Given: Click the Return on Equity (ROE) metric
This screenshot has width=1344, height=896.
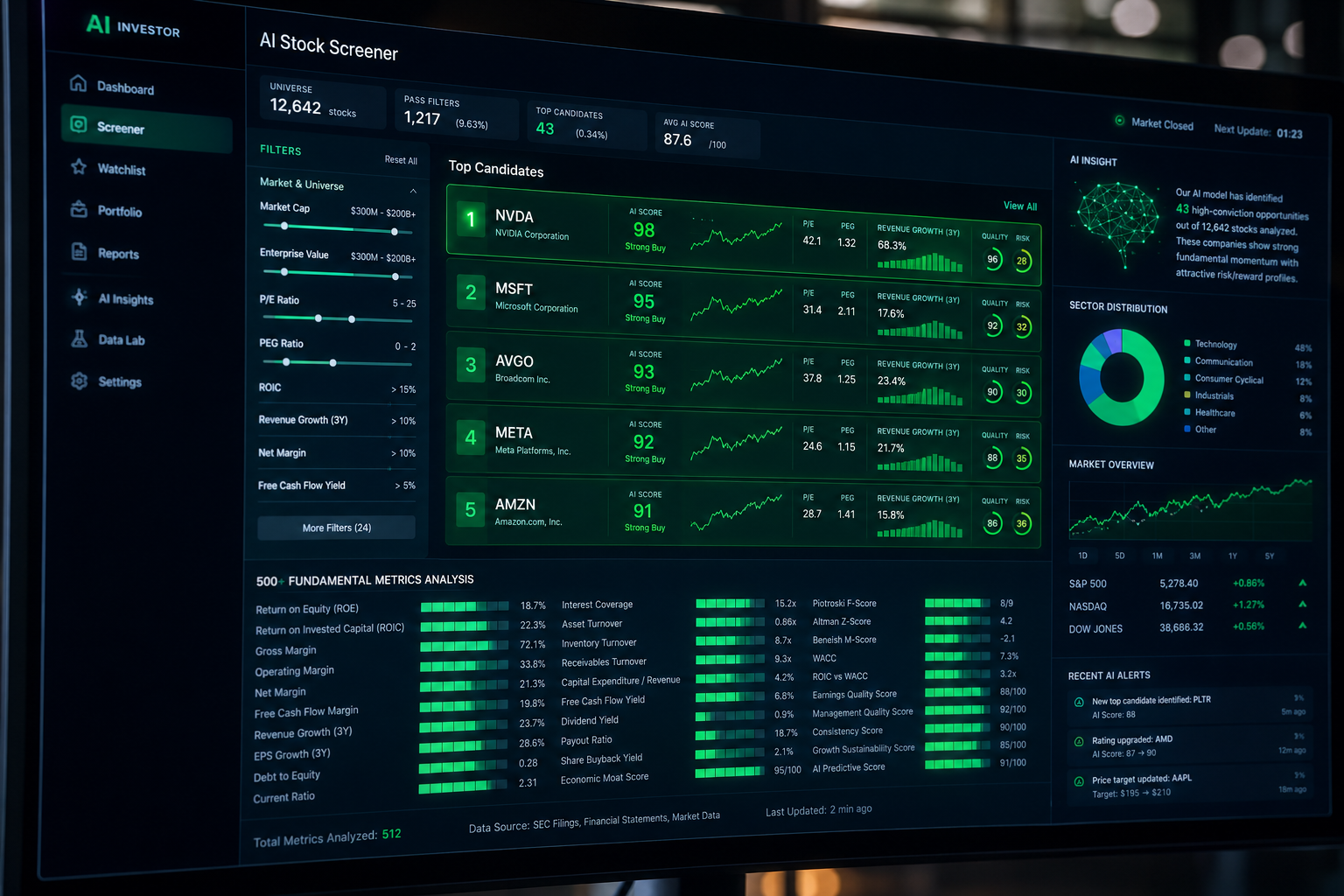Looking at the screenshot, I should (x=307, y=609).
